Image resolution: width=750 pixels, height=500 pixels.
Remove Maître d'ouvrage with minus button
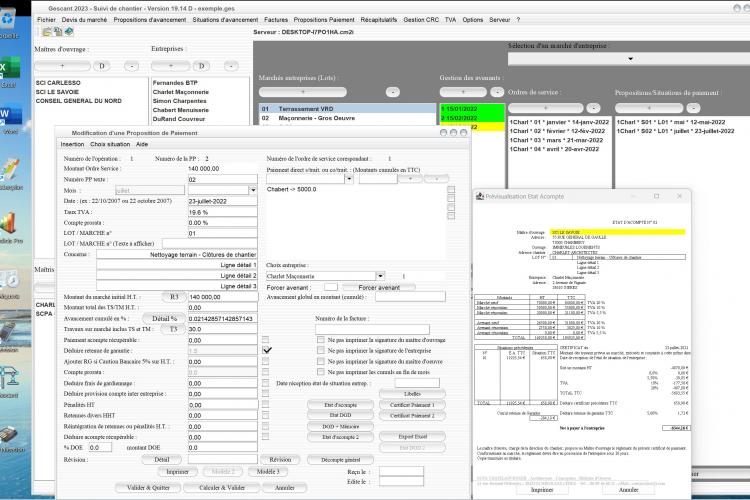(x=132, y=66)
